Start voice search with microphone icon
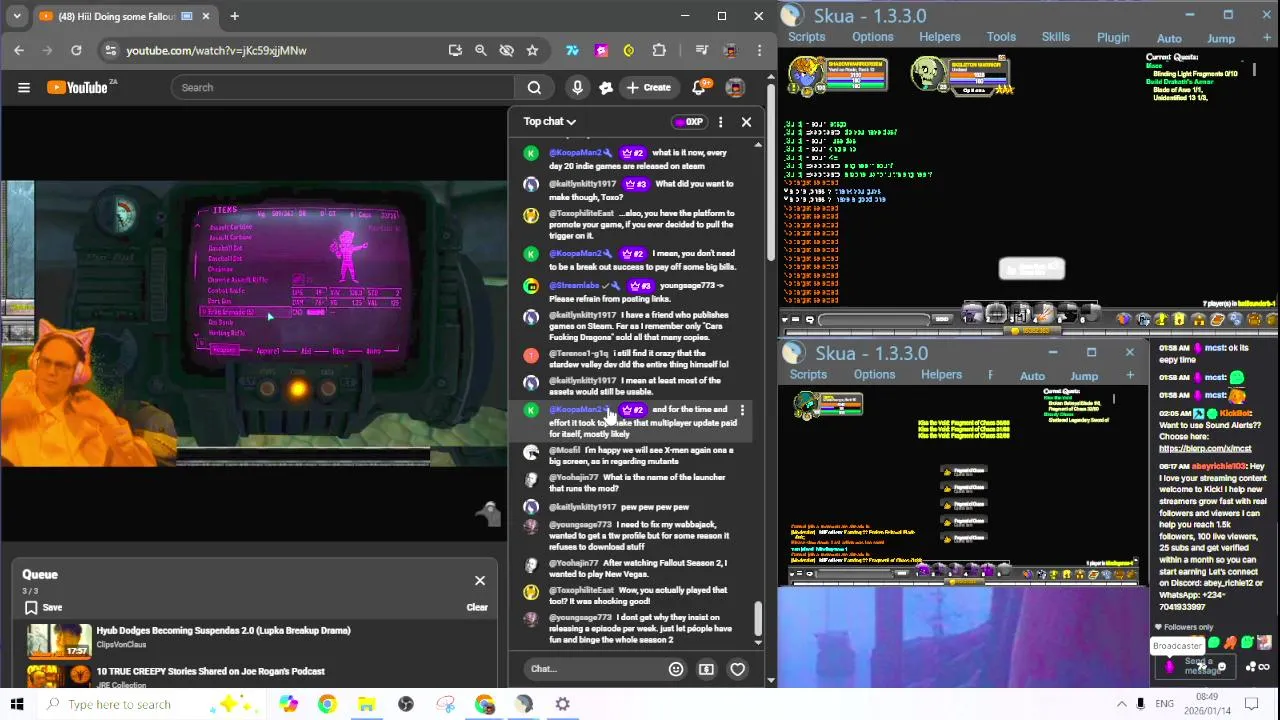The image size is (1280, 720). [577, 87]
